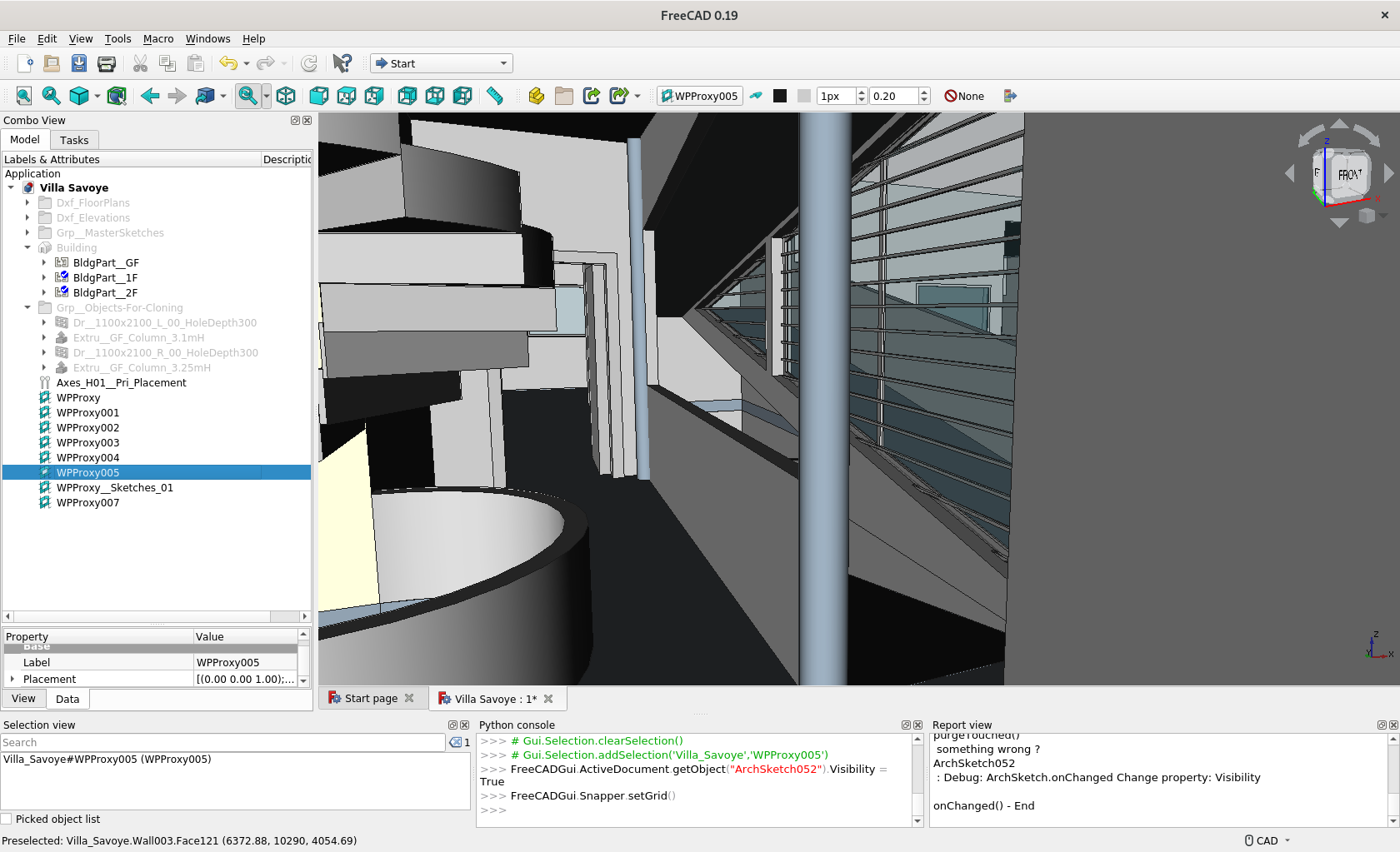
Task: Set Front view icon
Action: [x=319, y=96]
